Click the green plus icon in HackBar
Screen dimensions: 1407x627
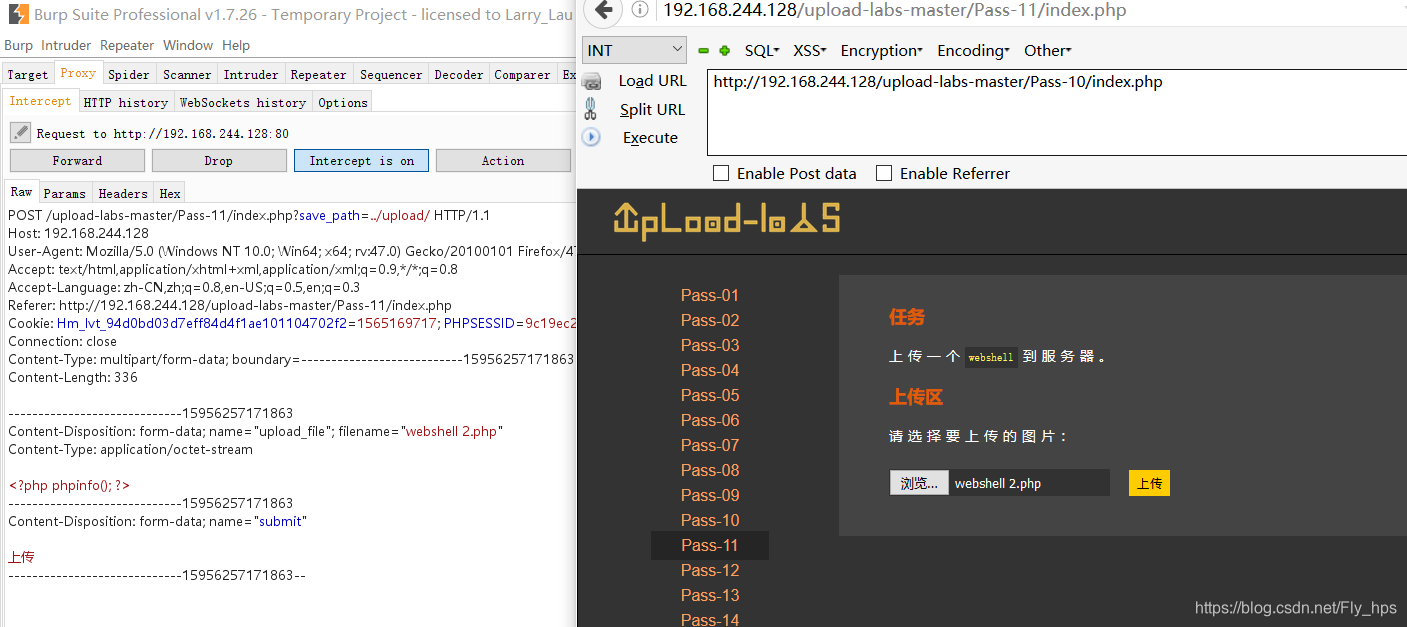pos(724,51)
